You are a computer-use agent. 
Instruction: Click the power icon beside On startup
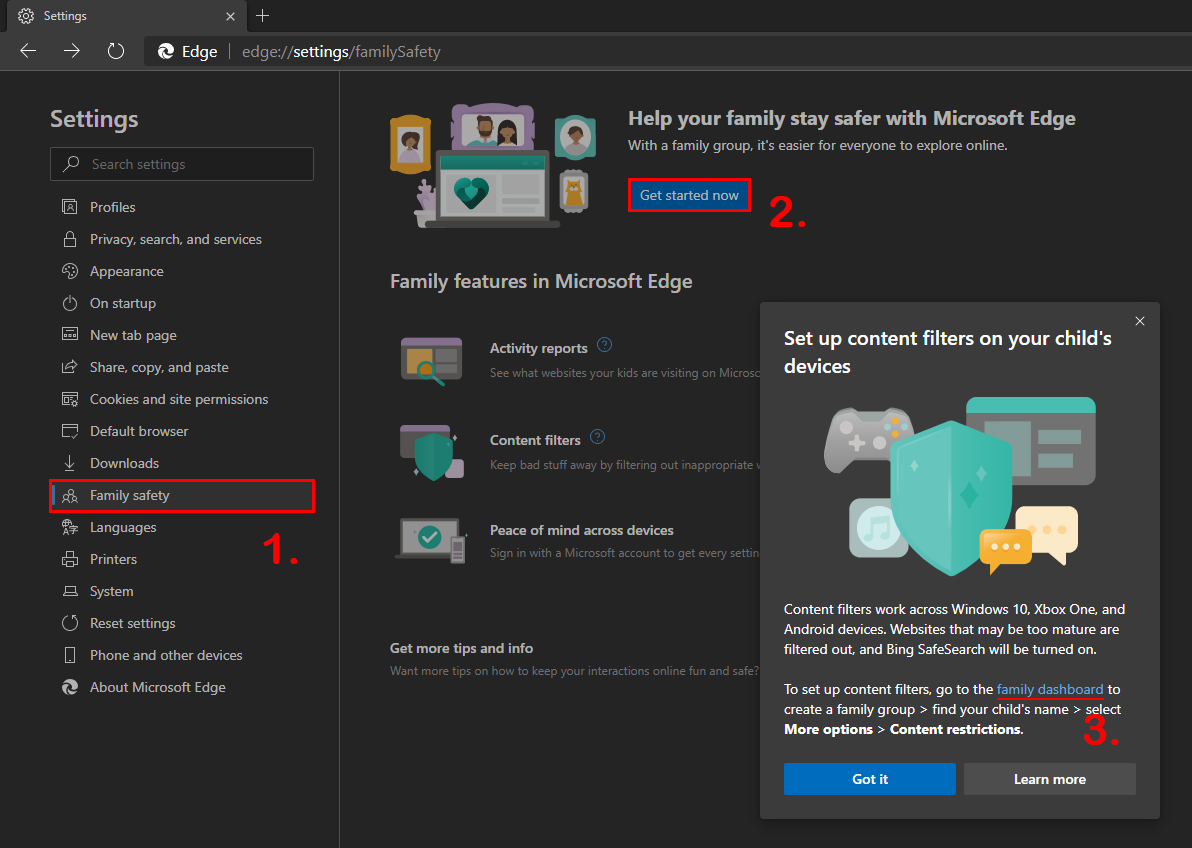pyautogui.click(x=70, y=303)
